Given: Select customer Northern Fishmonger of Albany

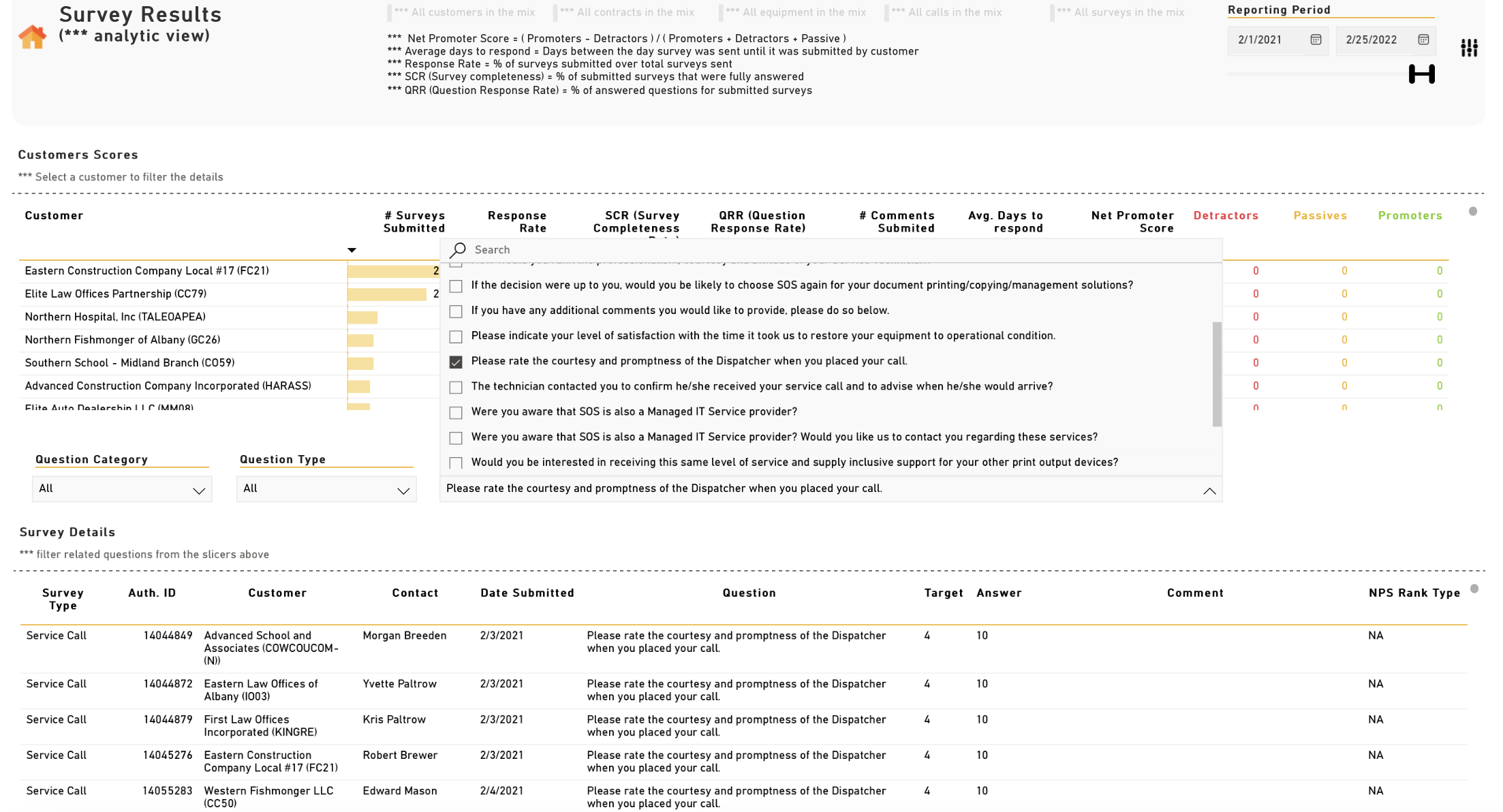Looking at the screenshot, I should 123,340.
